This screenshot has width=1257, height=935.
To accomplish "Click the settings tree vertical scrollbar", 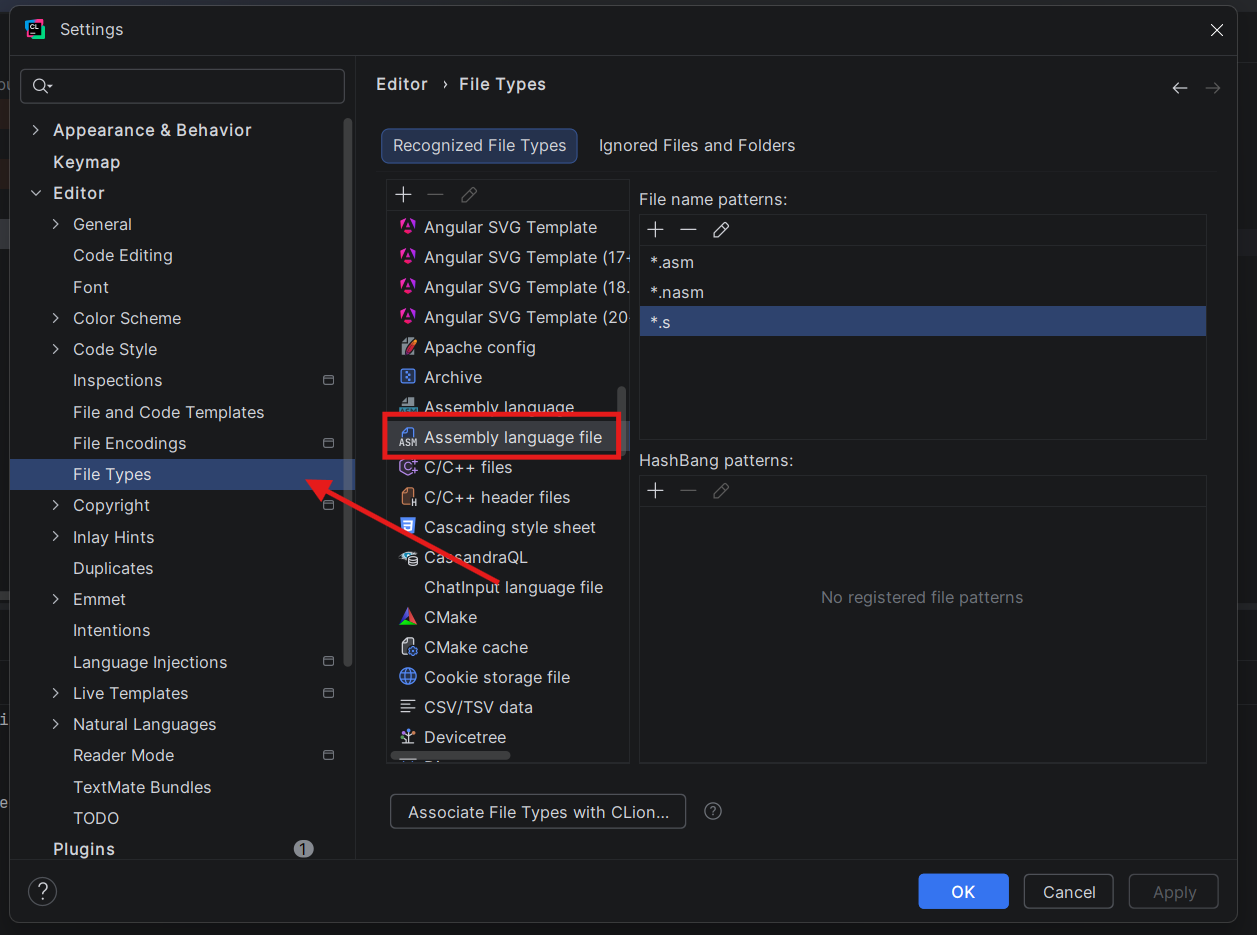I will tap(347, 392).
